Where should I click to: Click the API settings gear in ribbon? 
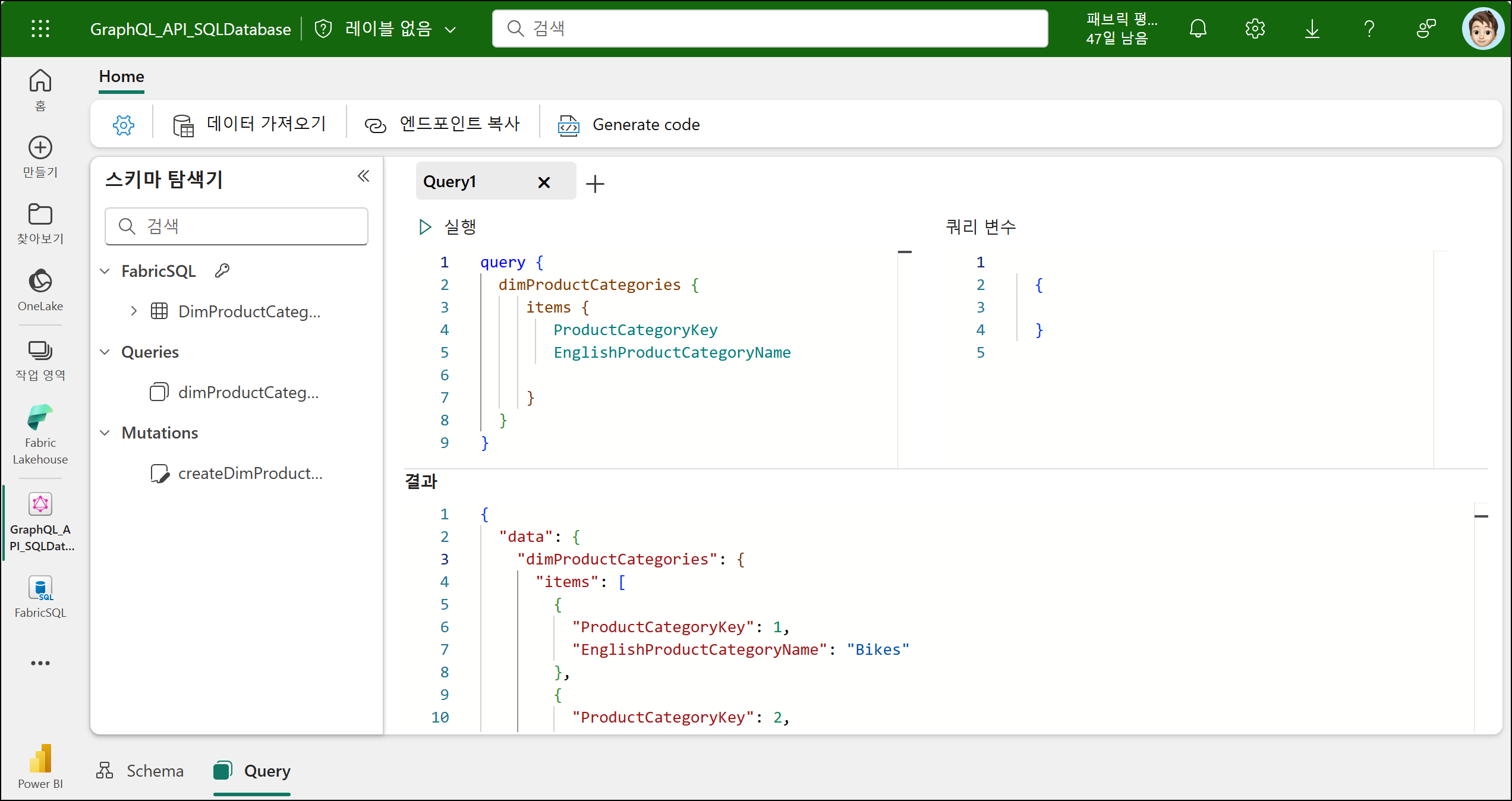pyautogui.click(x=124, y=125)
